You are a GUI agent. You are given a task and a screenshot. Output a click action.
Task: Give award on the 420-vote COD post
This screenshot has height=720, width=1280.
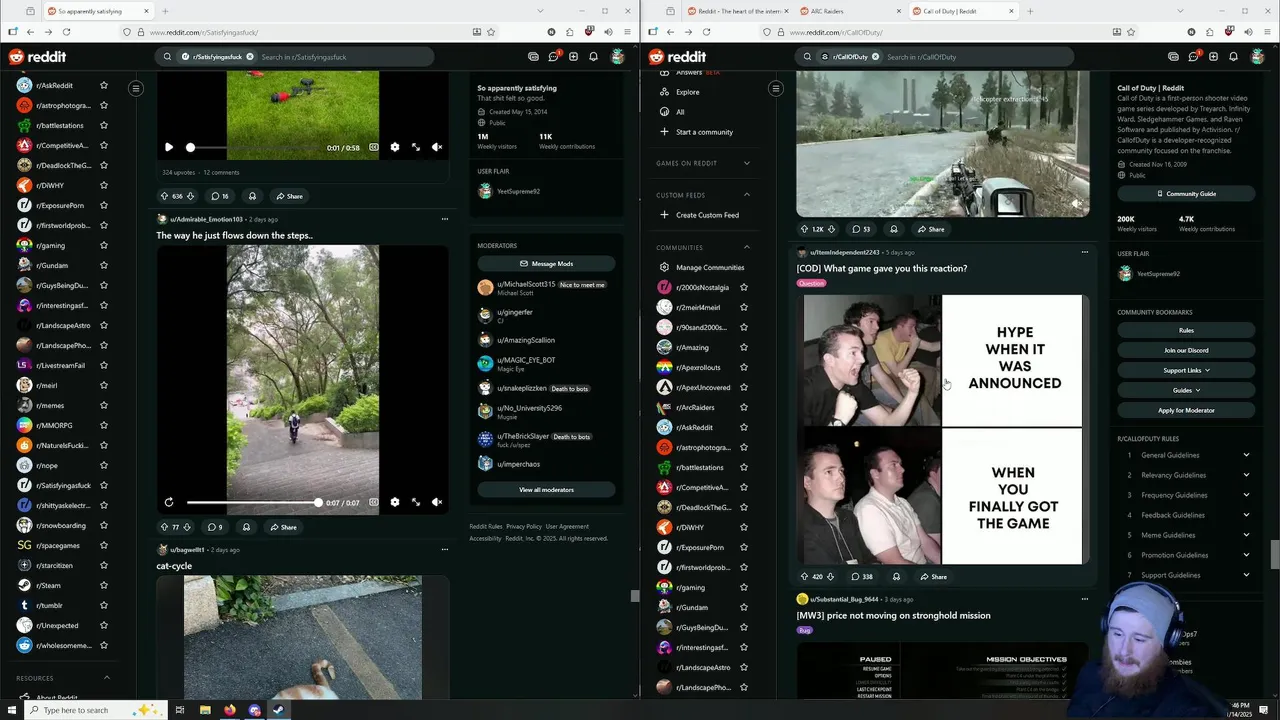point(896,577)
